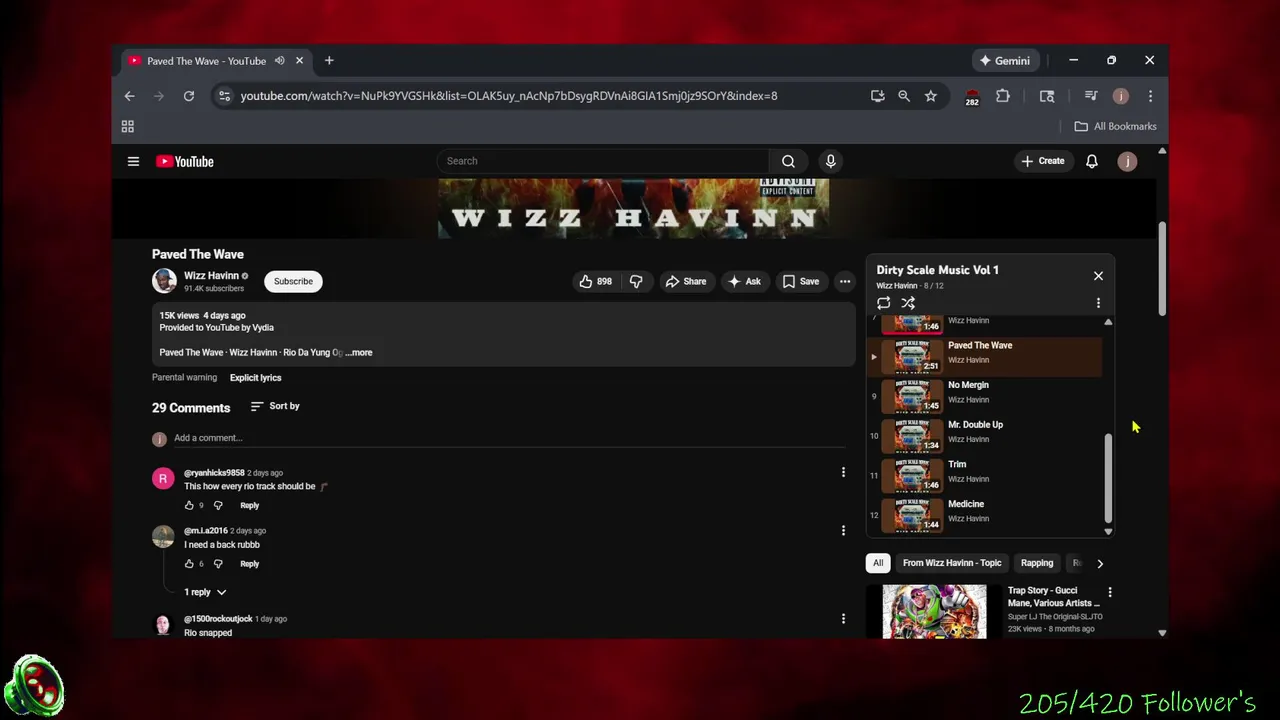This screenshot has width=1280, height=720.
Task: Click the Ask button
Action: pos(744,282)
